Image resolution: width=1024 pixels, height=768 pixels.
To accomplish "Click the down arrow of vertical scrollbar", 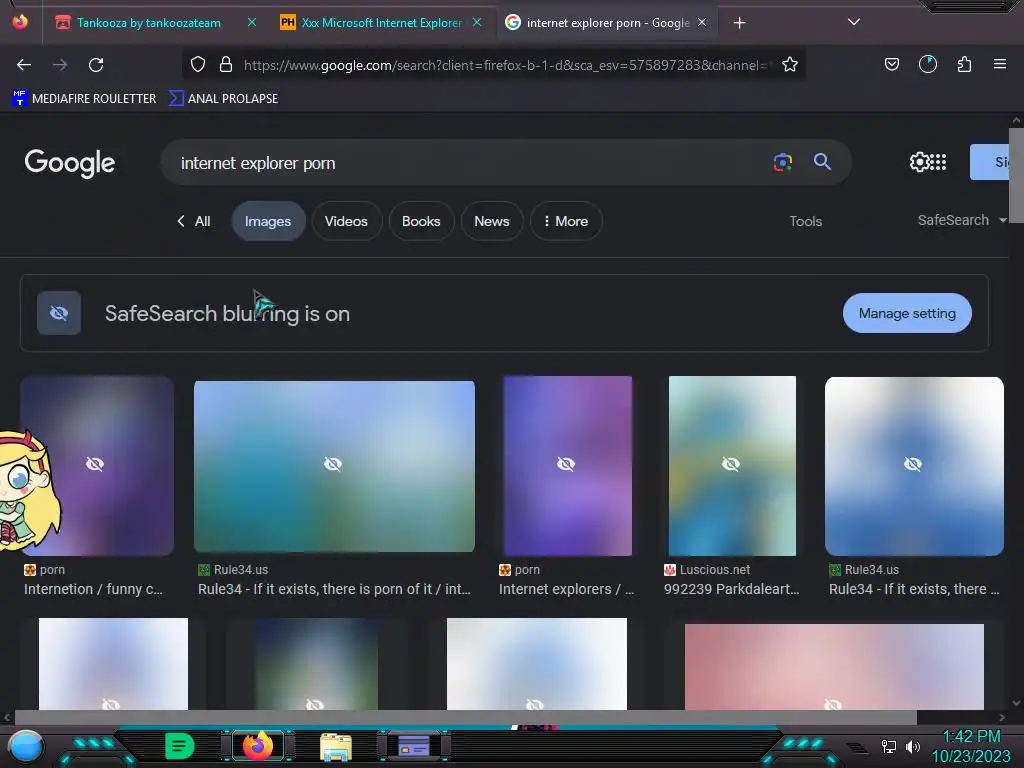I will [x=1016, y=703].
